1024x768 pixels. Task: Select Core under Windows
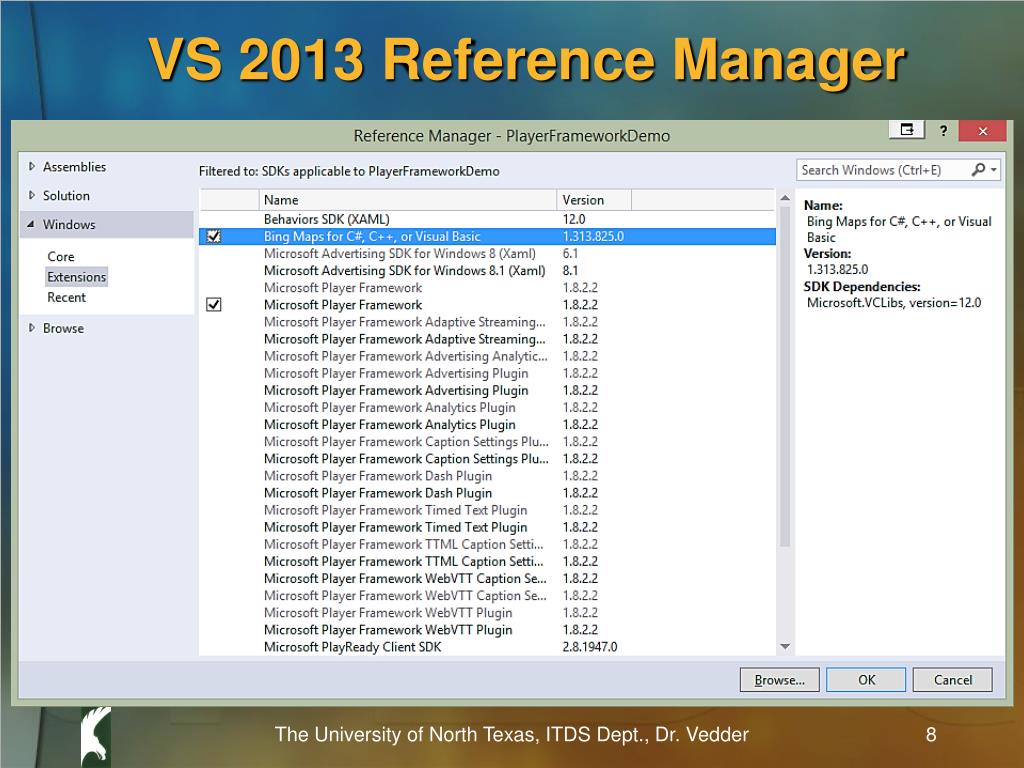click(61, 257)
